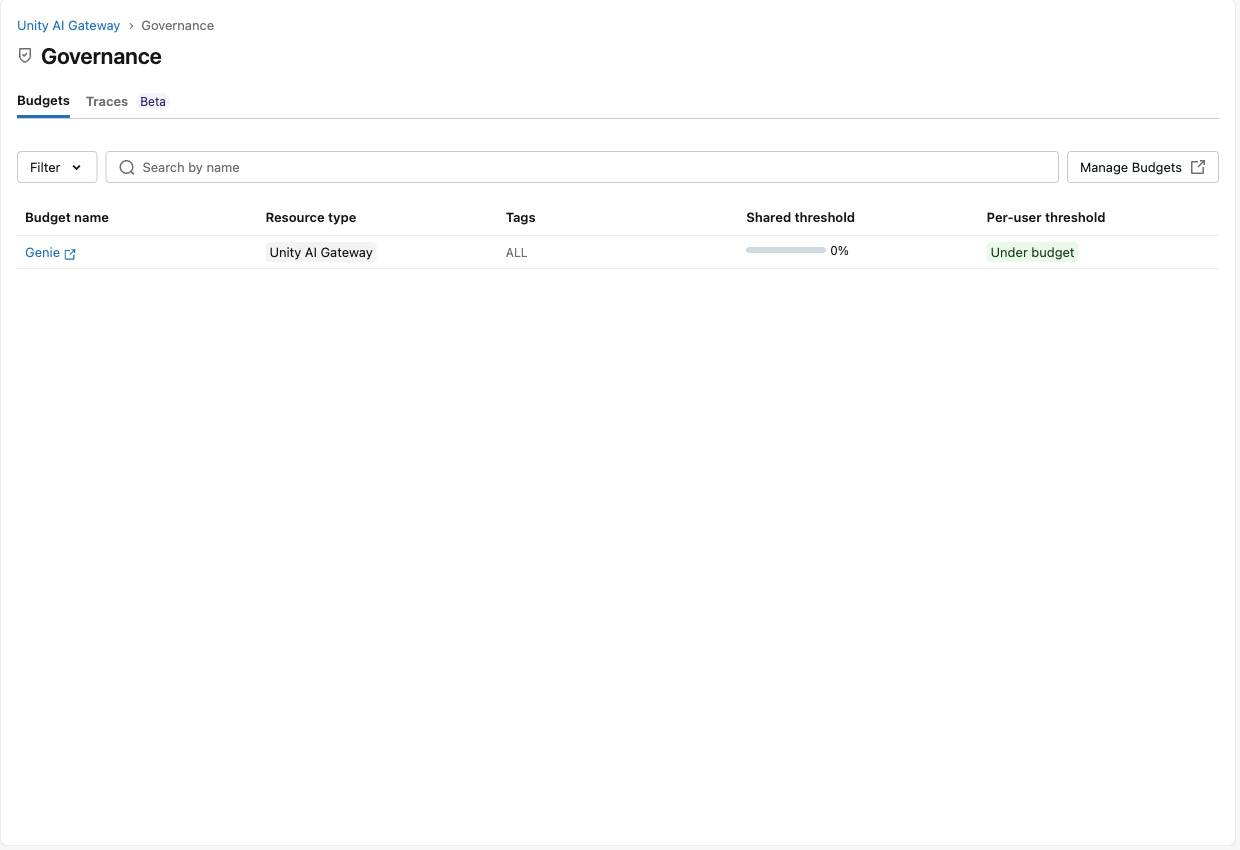Click the ALL tags cell

coord(516,253)
